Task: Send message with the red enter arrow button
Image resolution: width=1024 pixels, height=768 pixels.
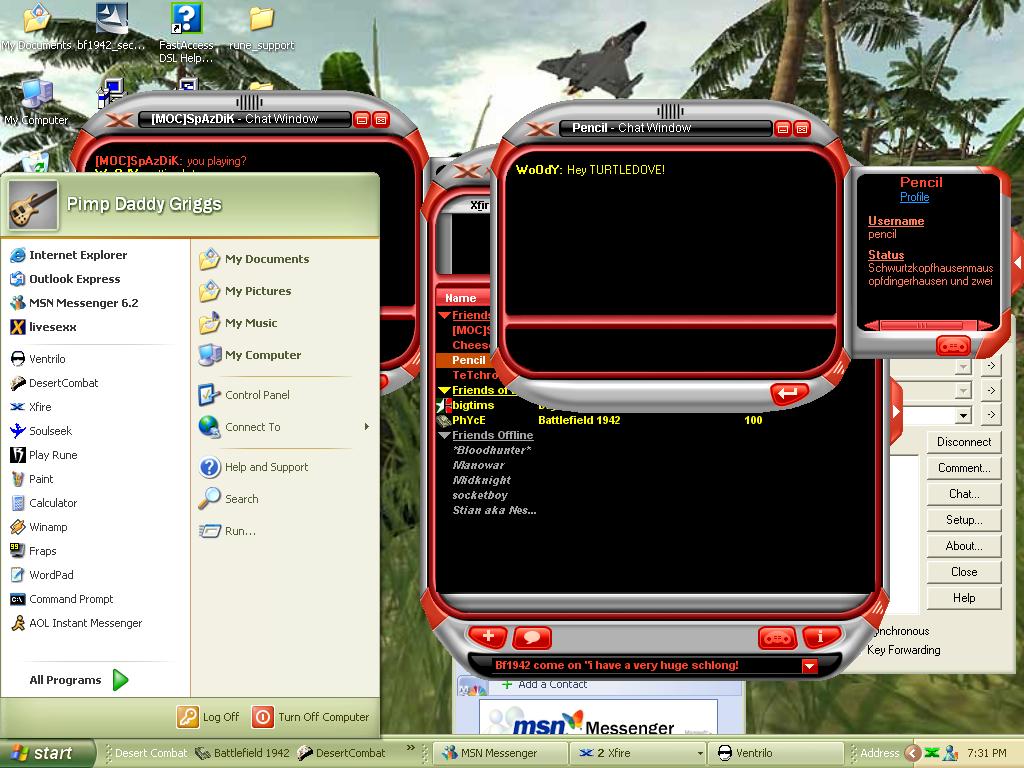Action: (x=789, y=394)
